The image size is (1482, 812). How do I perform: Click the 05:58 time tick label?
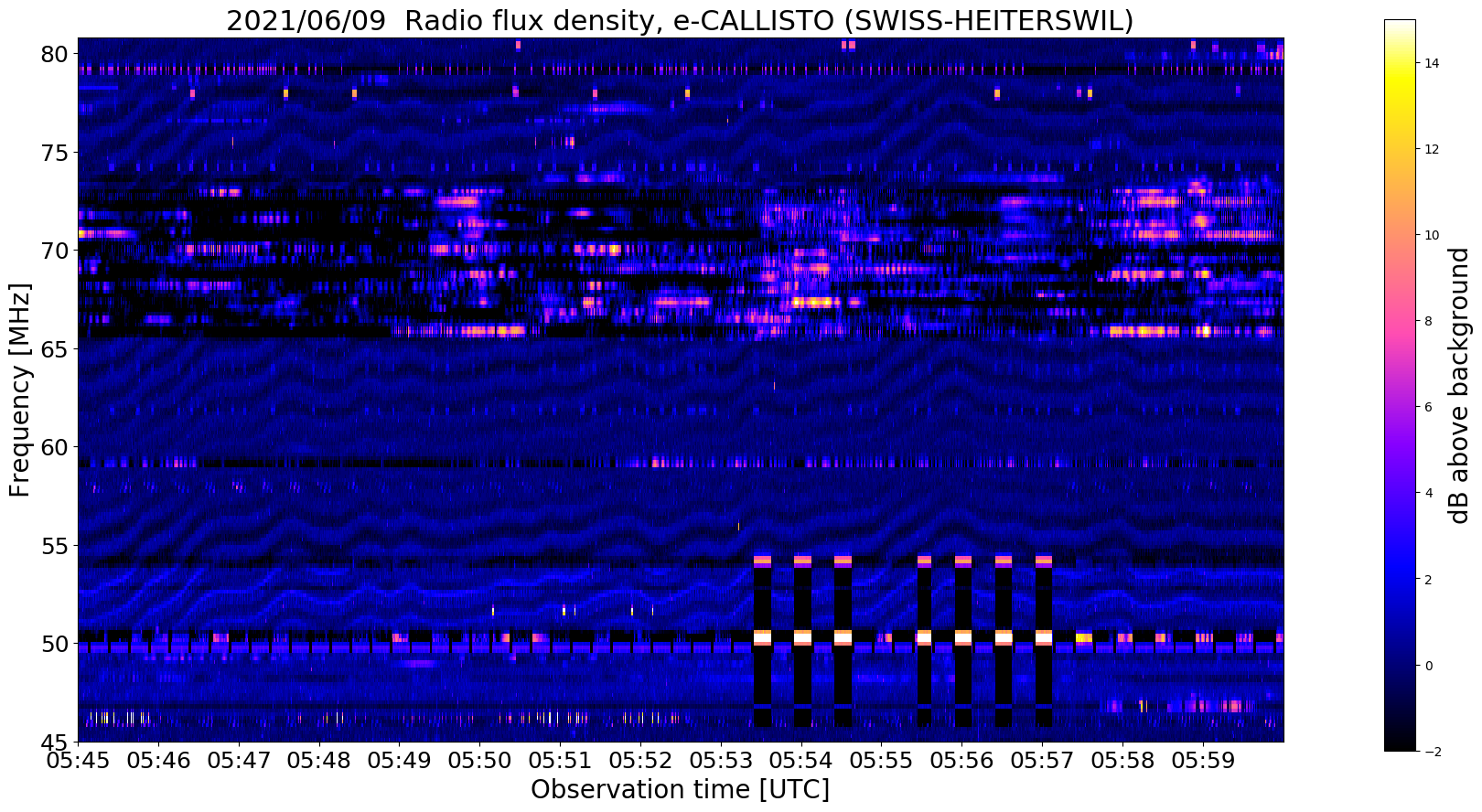(x=1123, y=761)
